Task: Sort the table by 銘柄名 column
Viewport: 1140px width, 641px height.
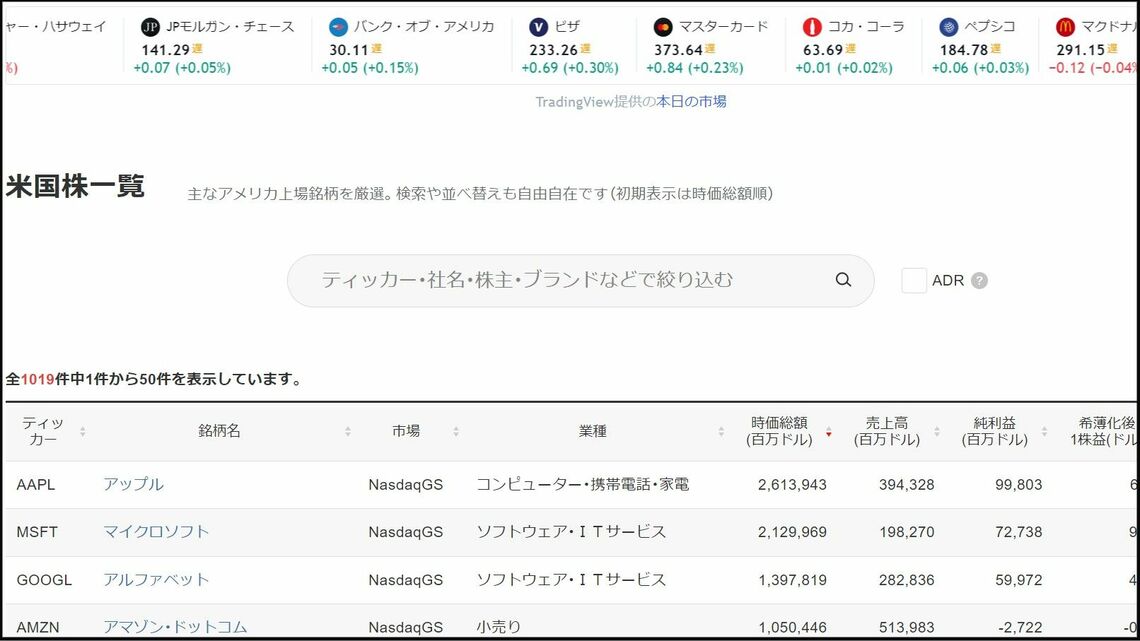Action: point(349,430)
